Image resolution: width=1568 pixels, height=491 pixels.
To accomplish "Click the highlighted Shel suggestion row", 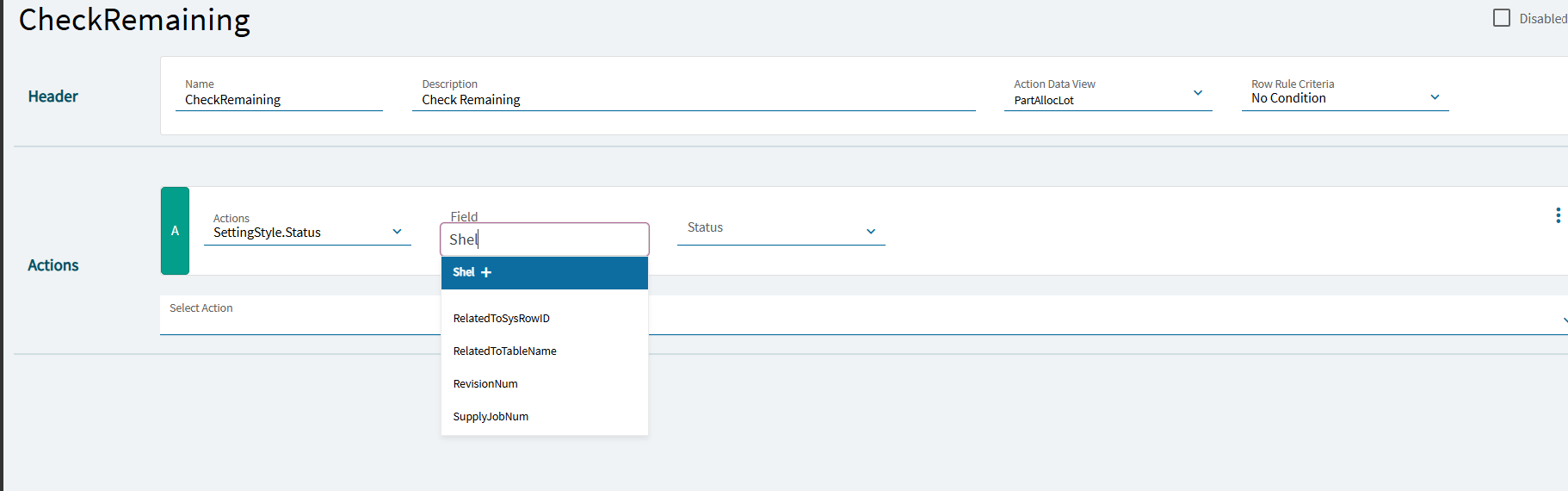I will (545, 273).
